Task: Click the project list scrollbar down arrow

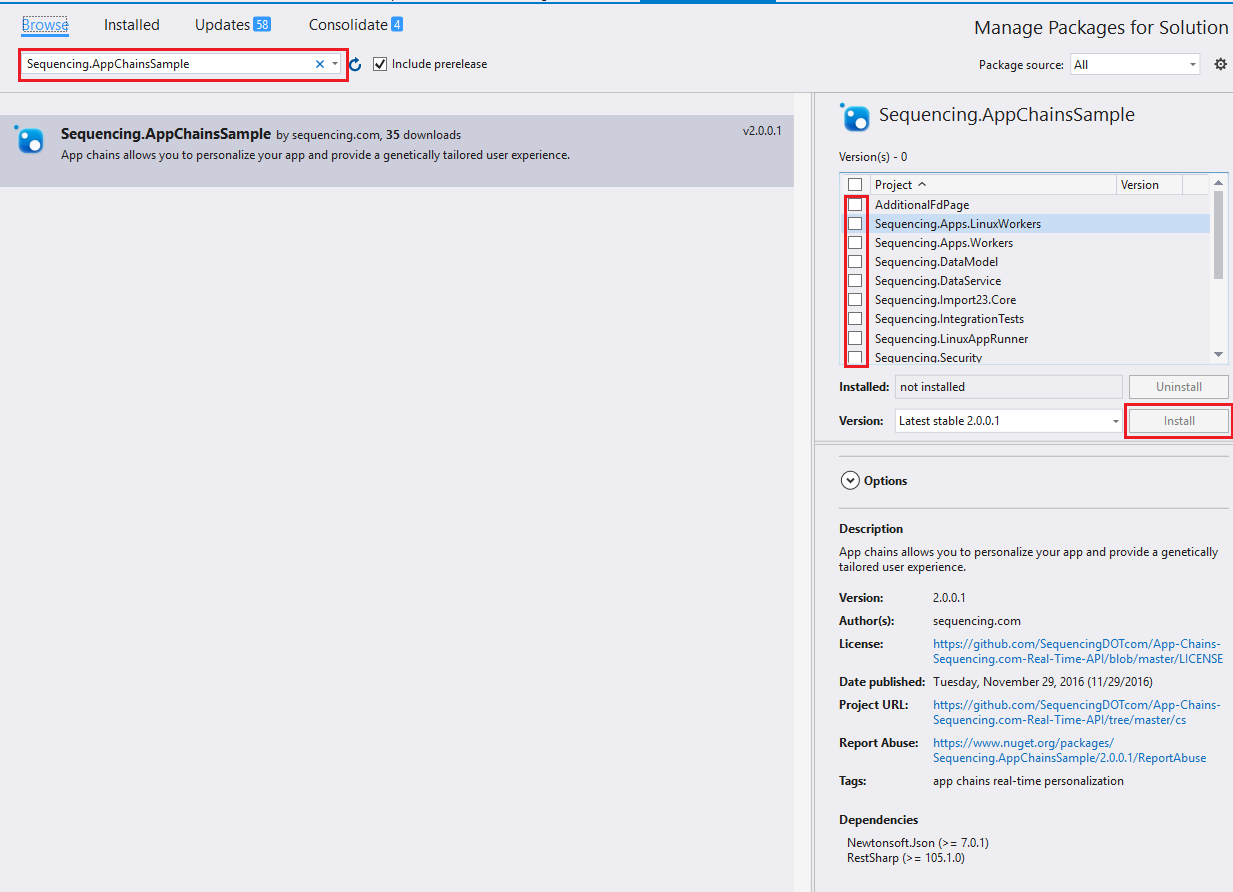Action: point(1218,355)
